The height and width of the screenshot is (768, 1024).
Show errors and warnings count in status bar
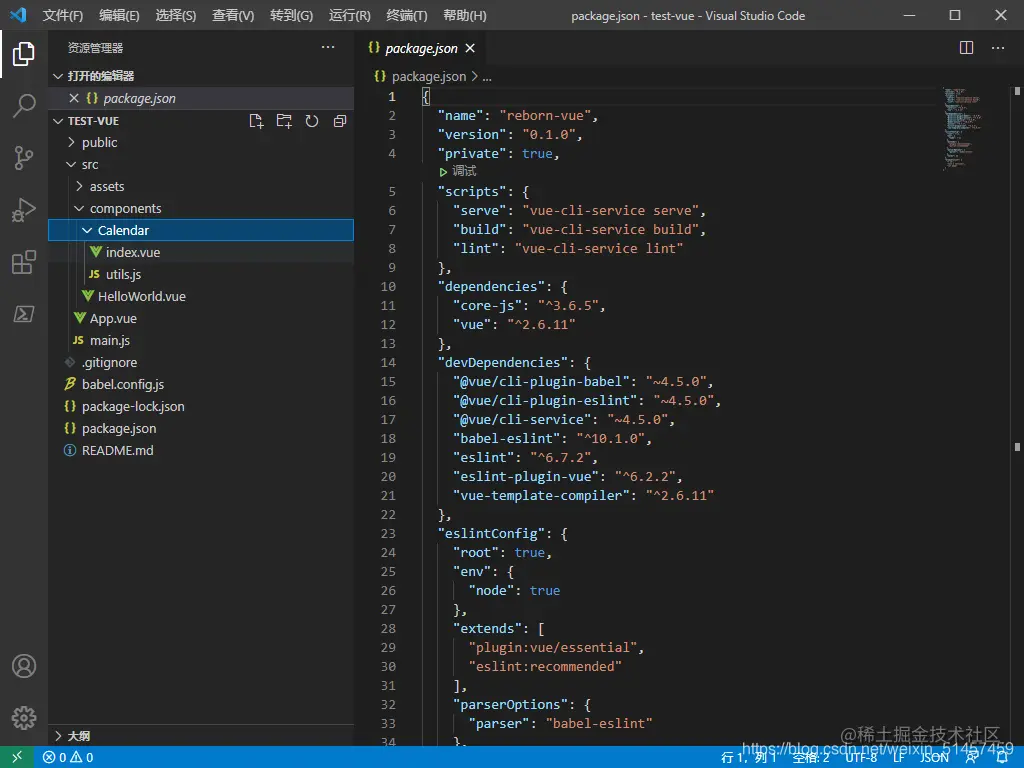click(x=68, y=758)
